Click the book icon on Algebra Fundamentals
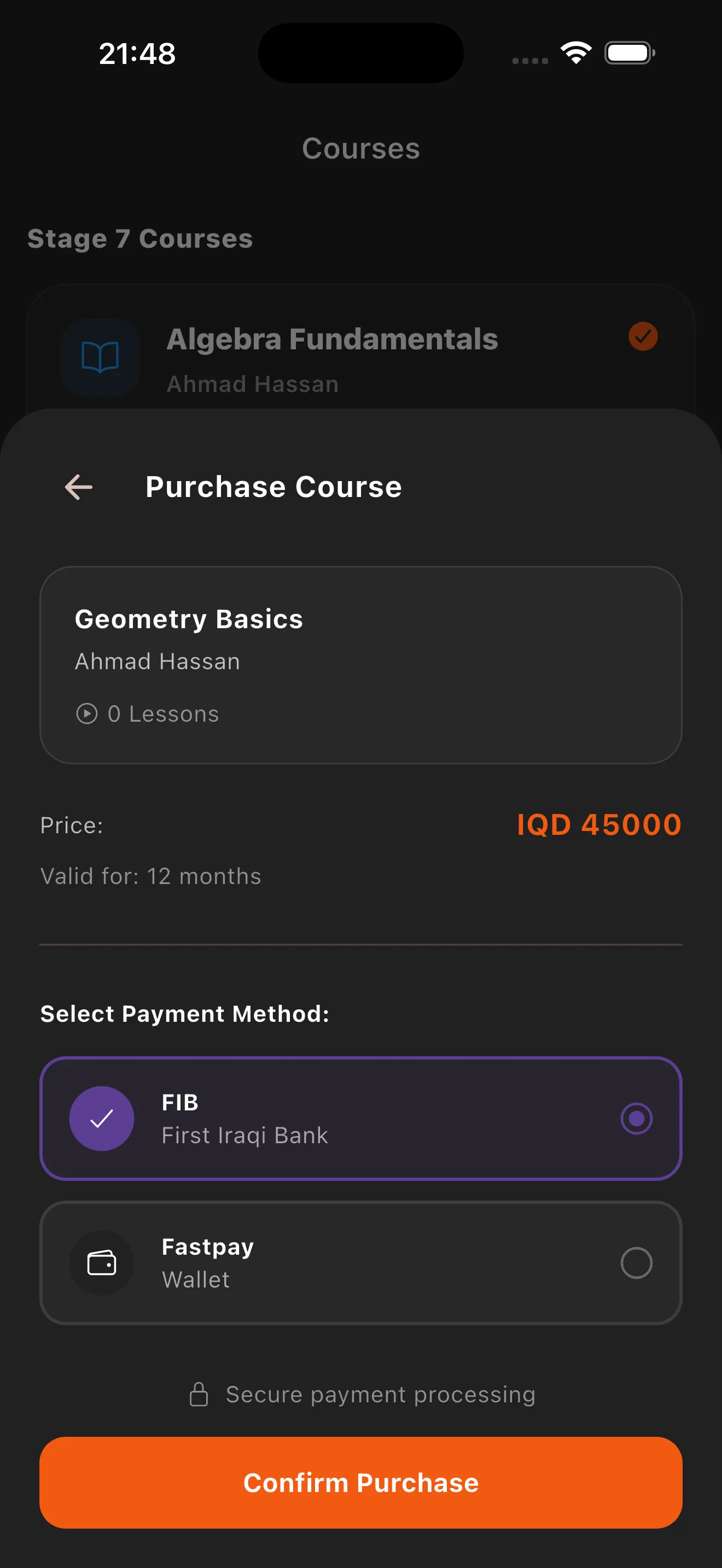The height and width of the screenshot is (1568, 722). point(101,356)
